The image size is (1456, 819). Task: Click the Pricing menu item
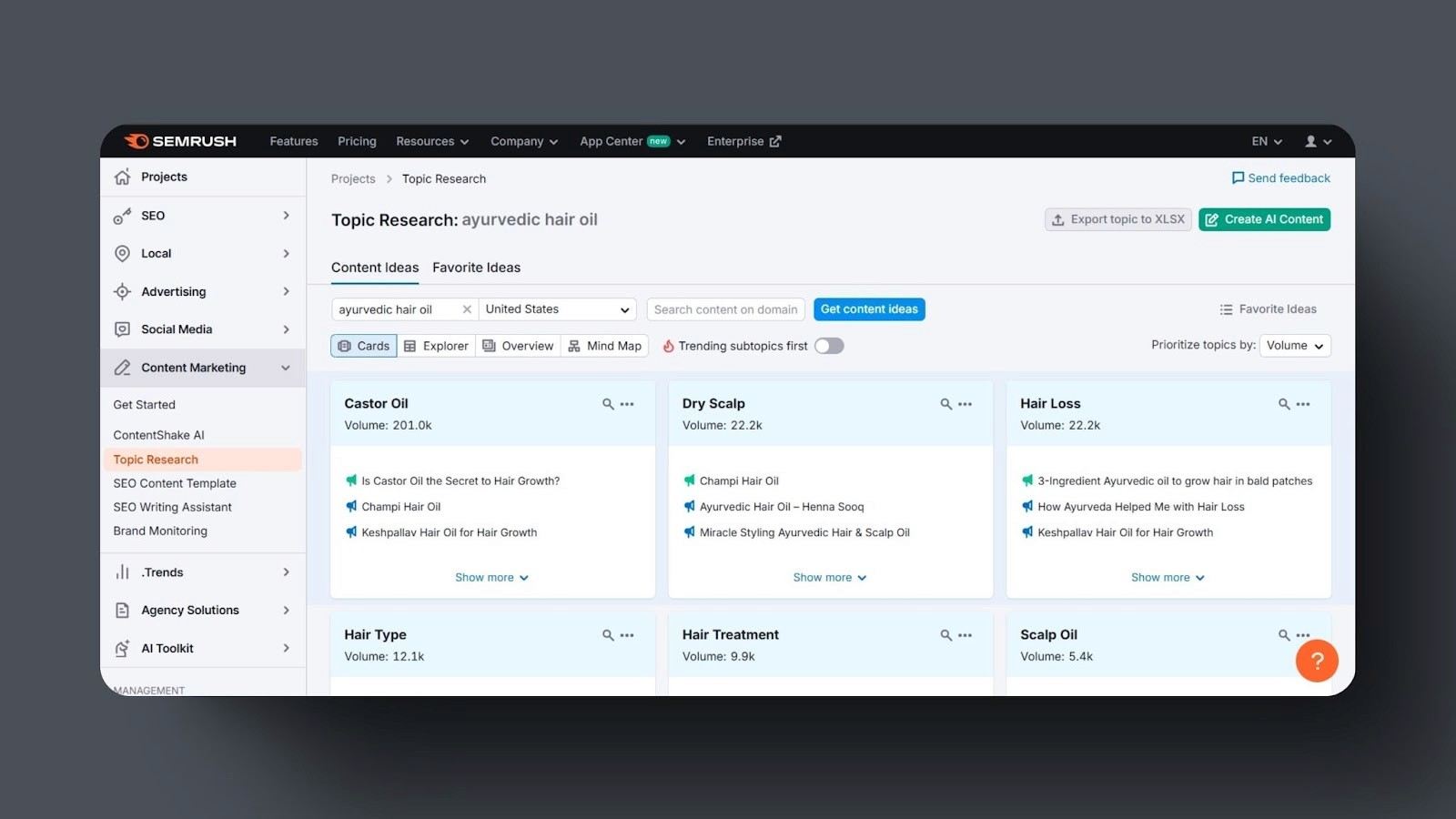(357, 141)
